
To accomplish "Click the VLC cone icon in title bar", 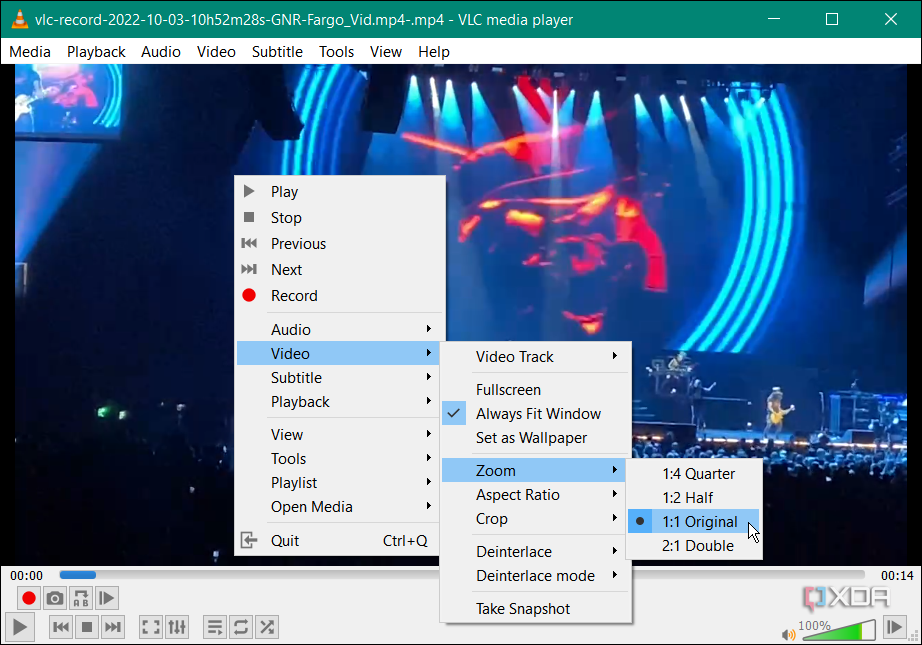I will [x=19, y=19].
